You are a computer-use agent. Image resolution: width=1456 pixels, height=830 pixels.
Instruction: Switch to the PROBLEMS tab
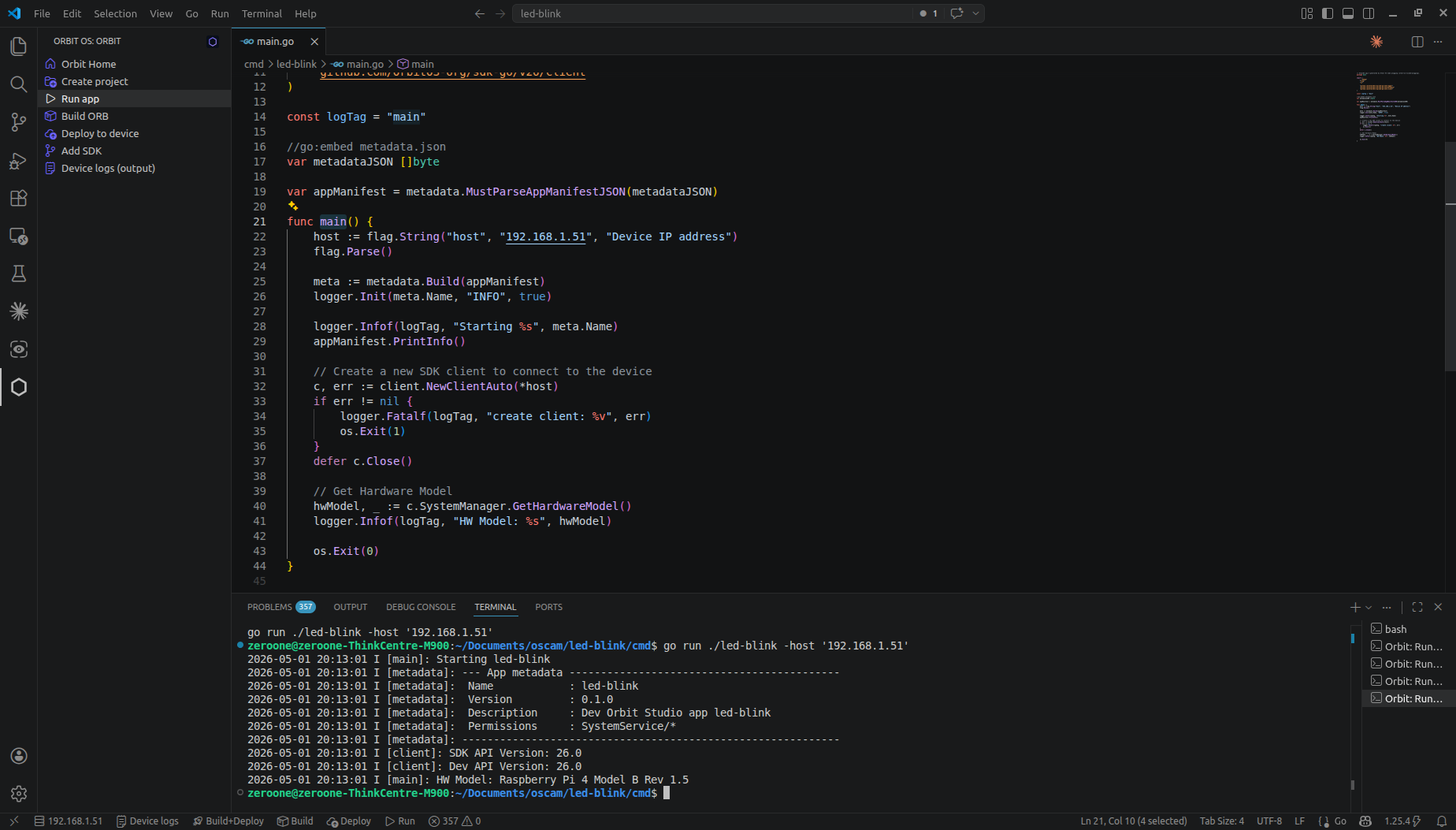[280, 607]
